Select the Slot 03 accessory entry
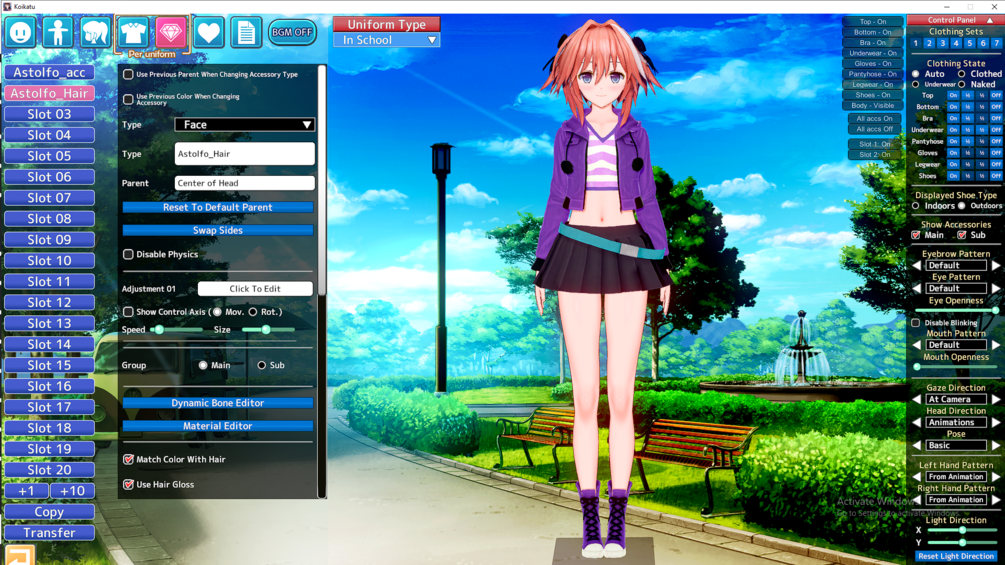Viewport: 1005px width, 565px height. coord(49,114)
